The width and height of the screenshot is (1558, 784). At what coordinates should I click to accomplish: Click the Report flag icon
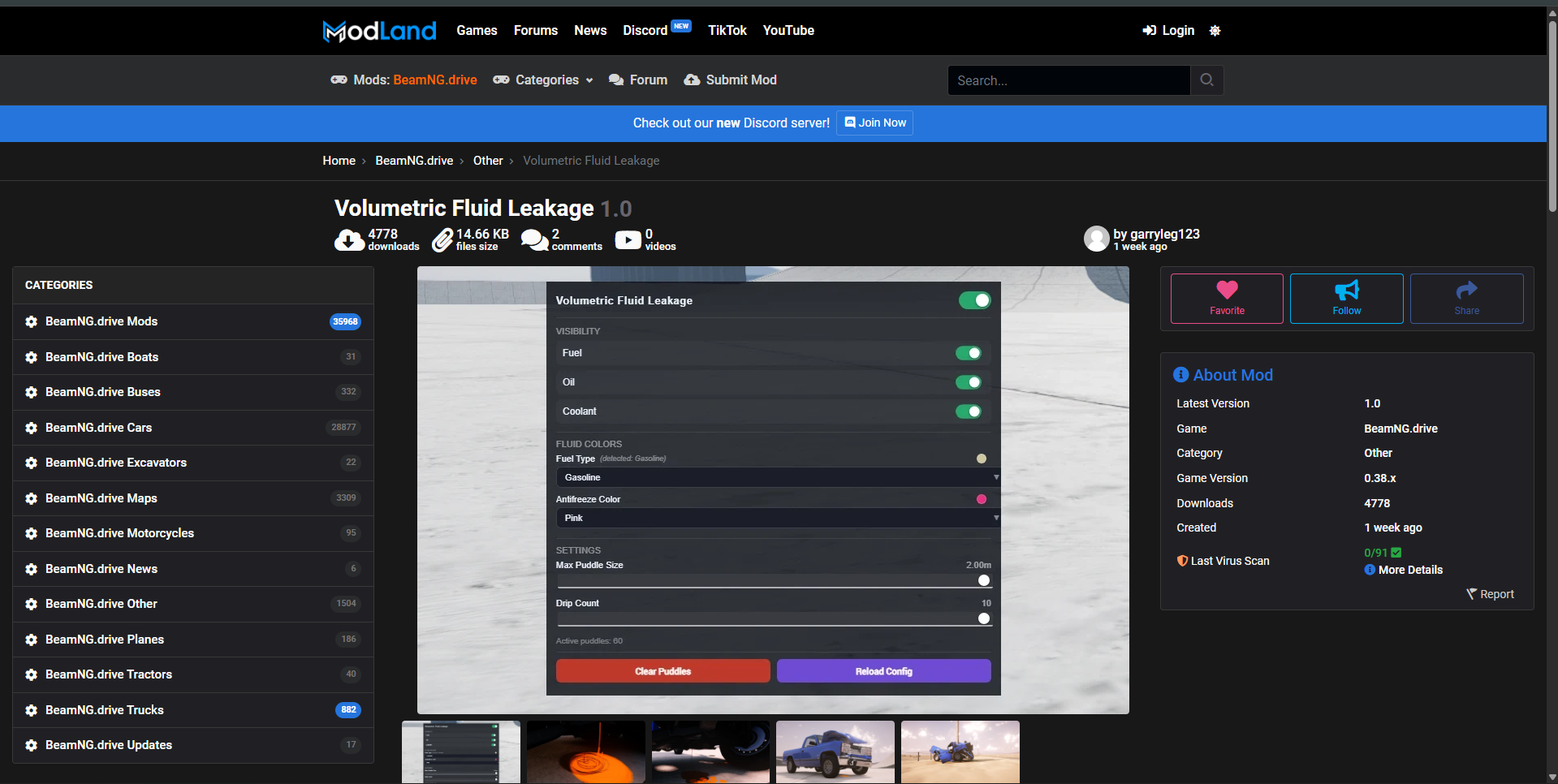coord(1471,594)
